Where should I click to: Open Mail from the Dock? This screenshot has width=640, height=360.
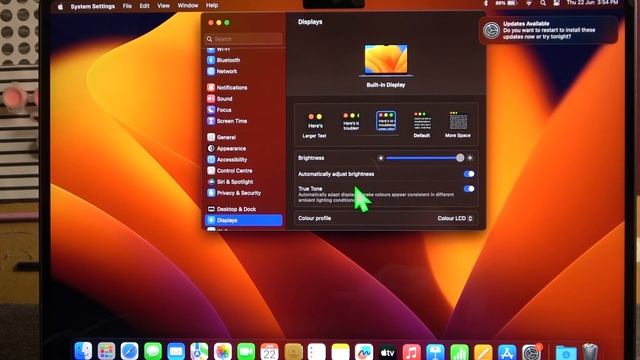176,351
